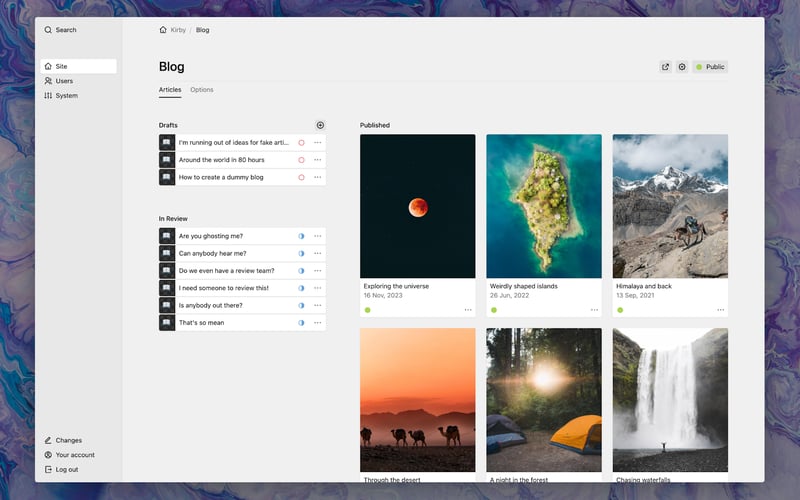Viewport: 800px width, 500px height.
Task: Click green status dot of 'Exploring the universe'
Action: tap(368, 310)
